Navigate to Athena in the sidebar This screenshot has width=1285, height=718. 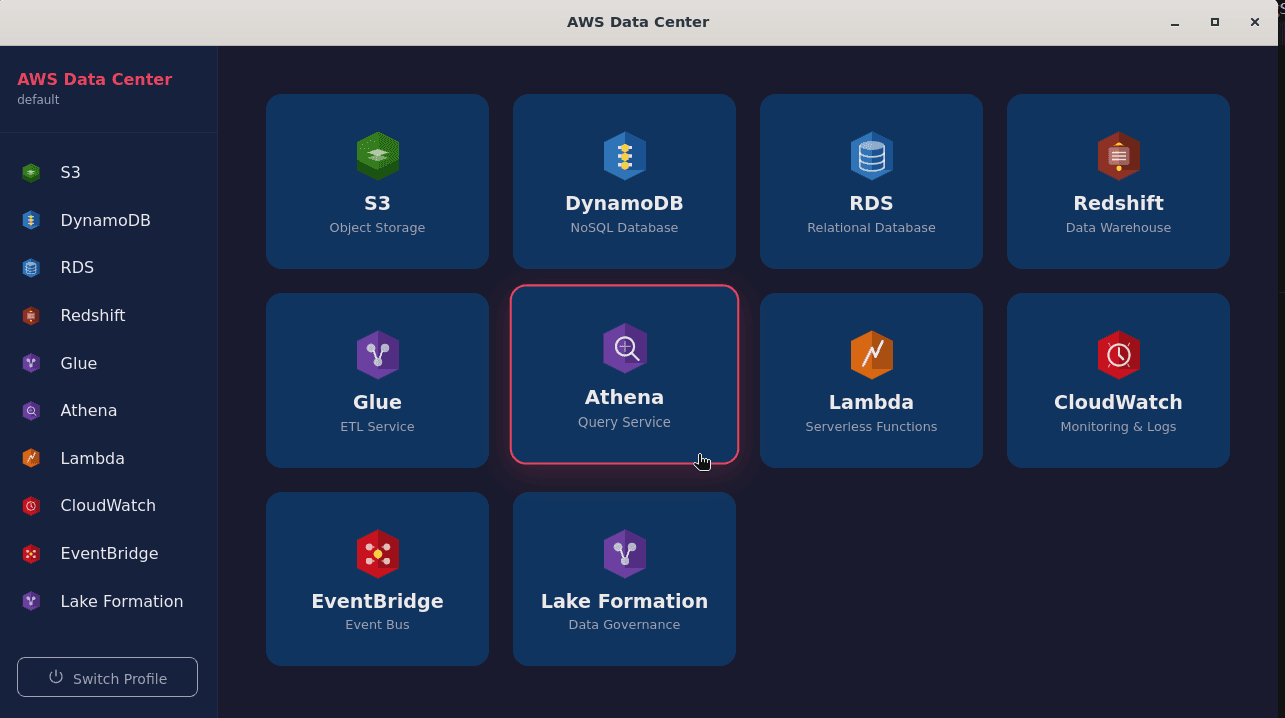pyautogui.click(x=108, y=411)
